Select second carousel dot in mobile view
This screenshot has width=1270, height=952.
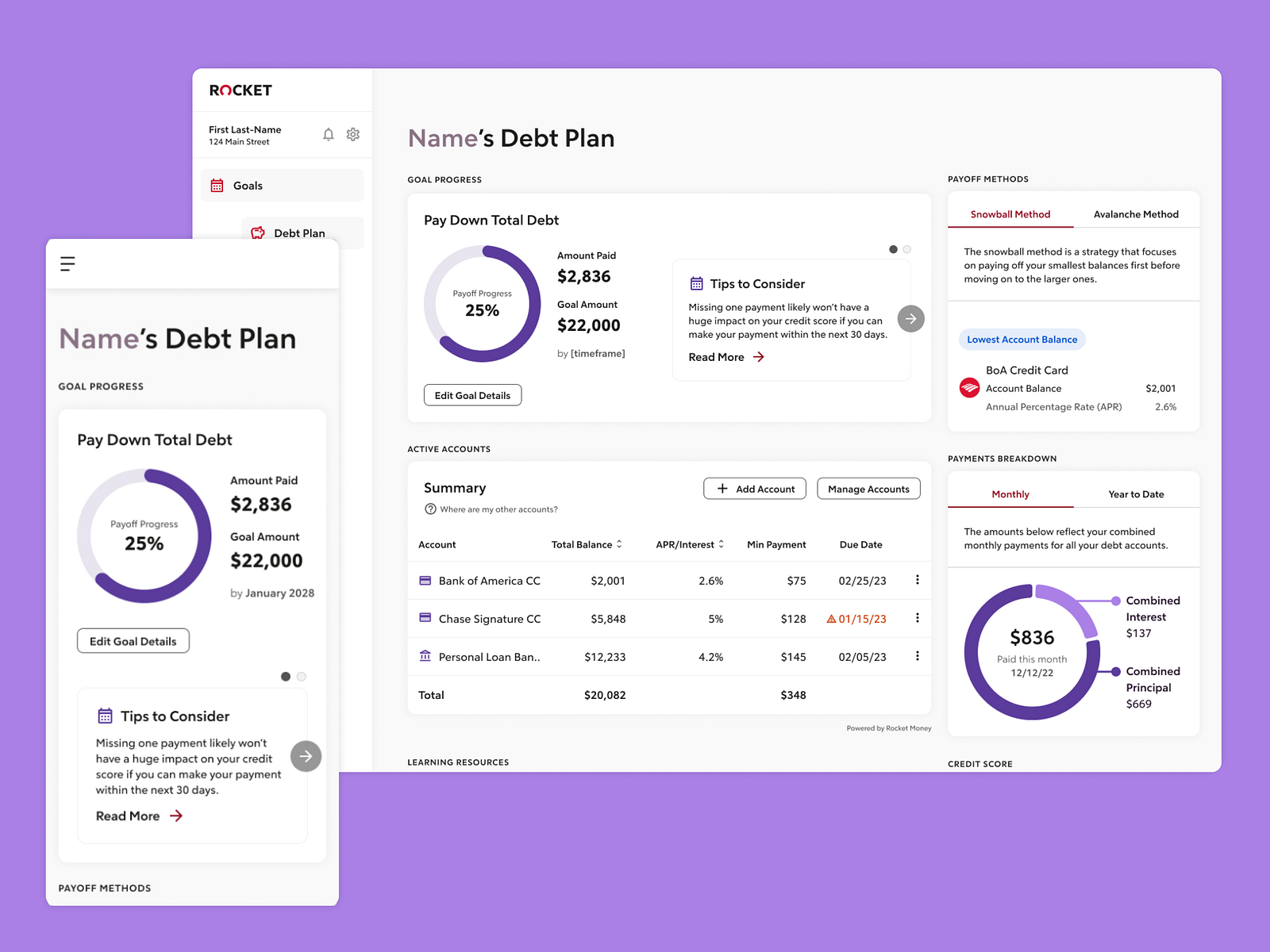(x=302, y=677)
